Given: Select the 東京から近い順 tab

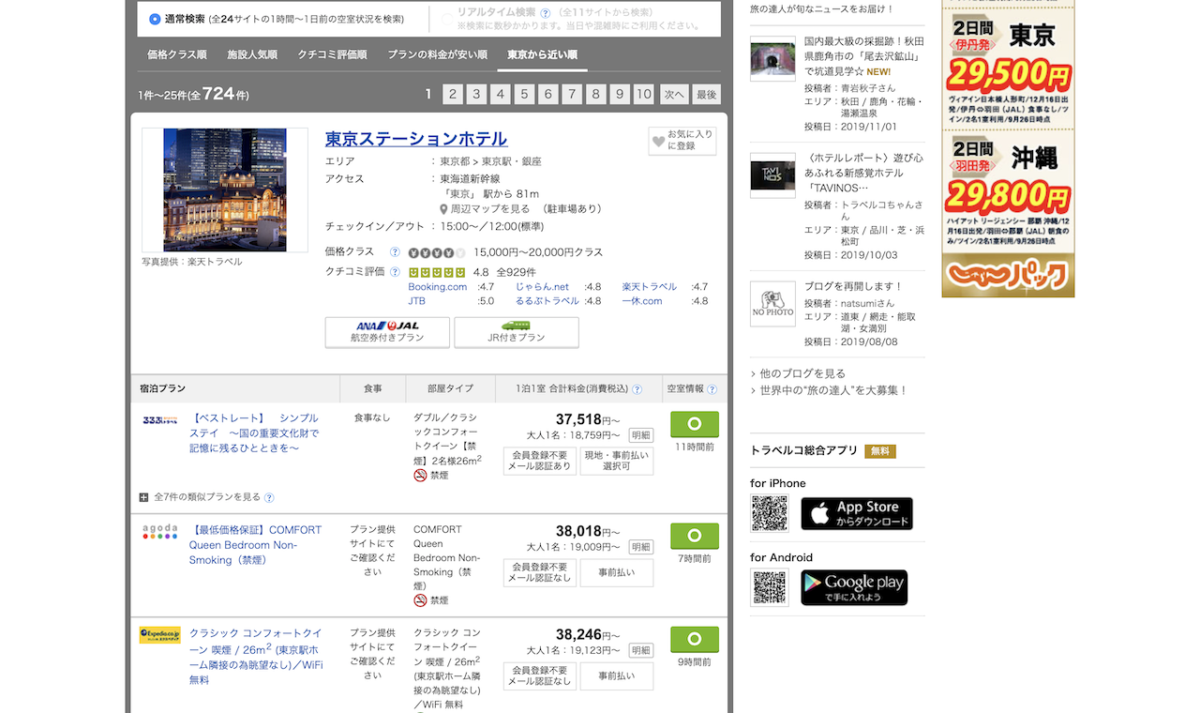Looking at the screenshot, I should tap(542, 55).
